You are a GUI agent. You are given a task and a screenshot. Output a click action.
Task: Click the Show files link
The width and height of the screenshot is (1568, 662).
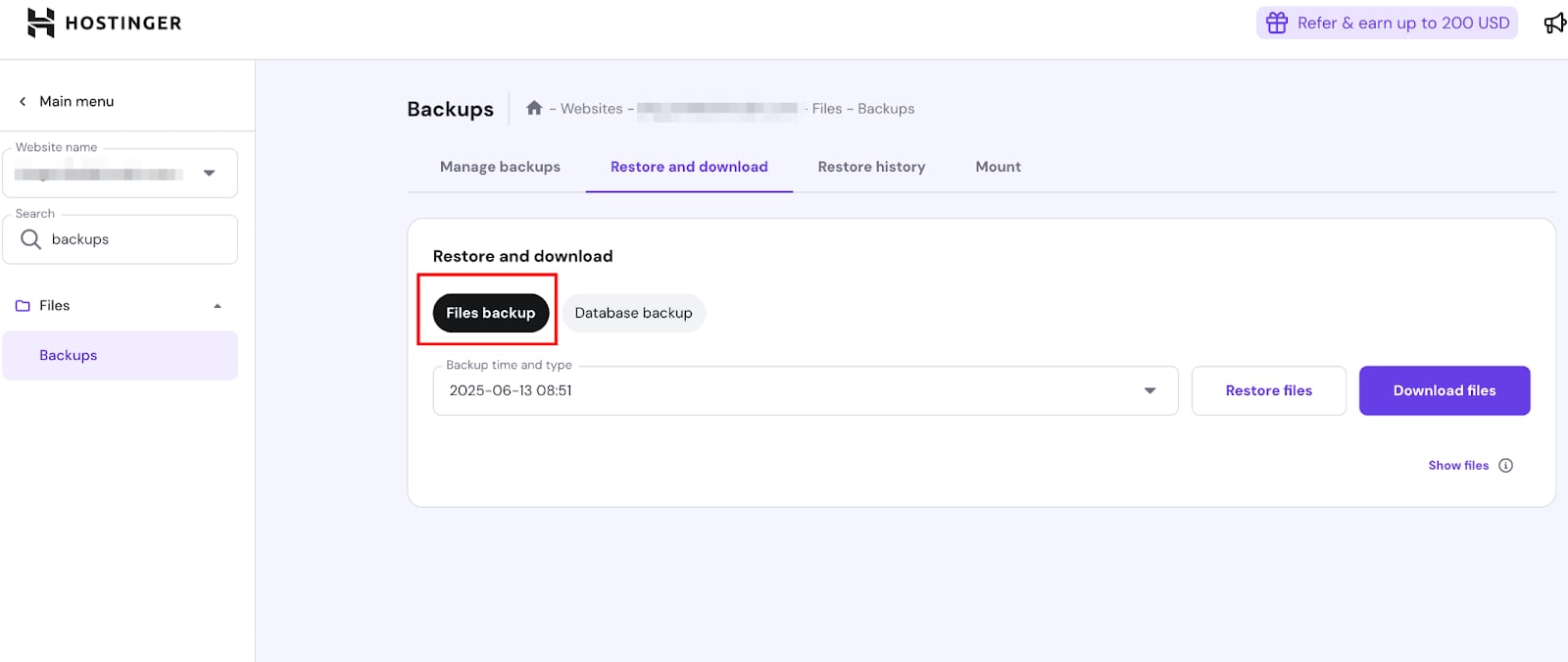point(1457,466)
